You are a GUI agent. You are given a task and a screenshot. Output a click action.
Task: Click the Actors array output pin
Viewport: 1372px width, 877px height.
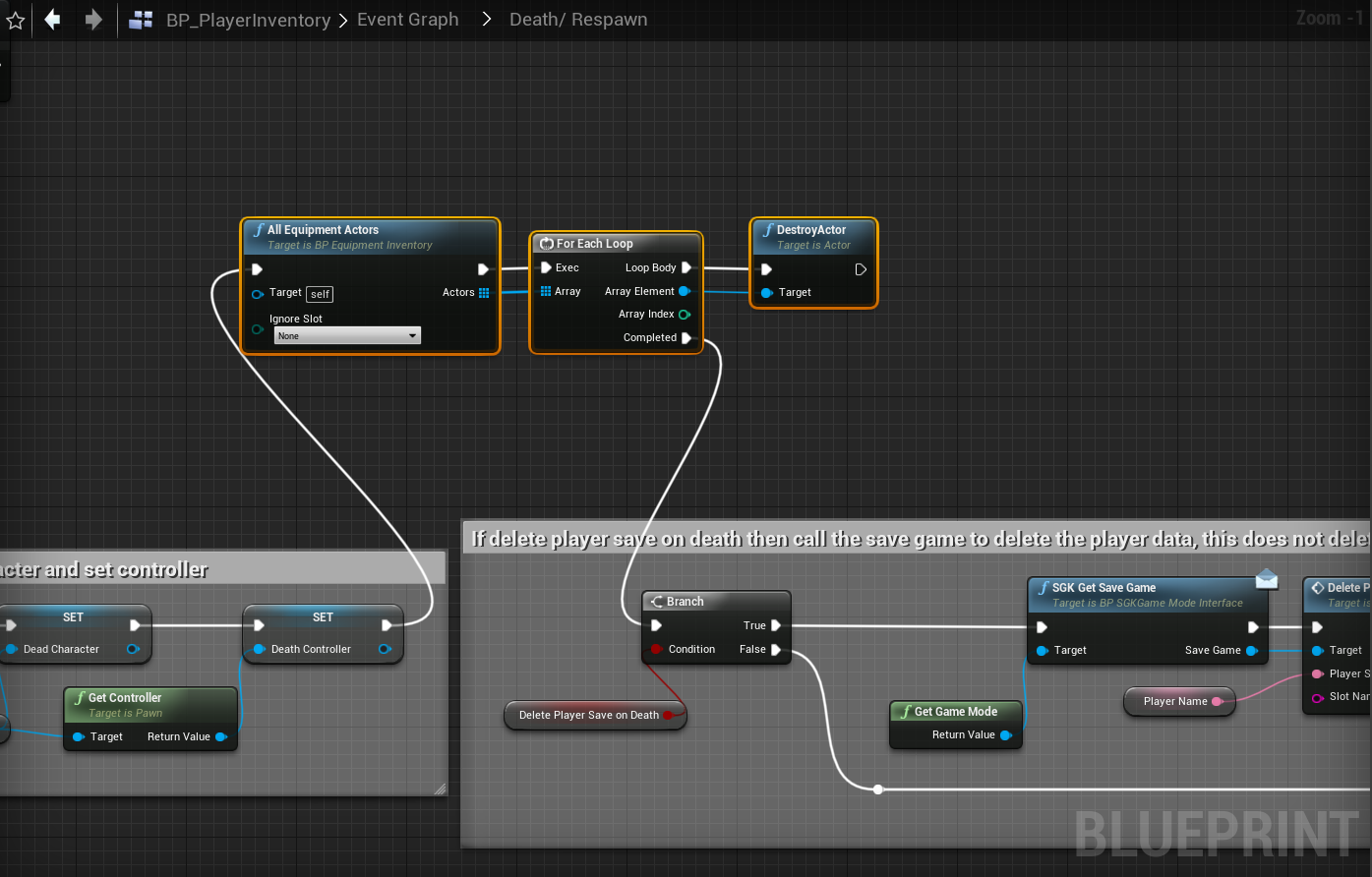pos(484,293)
